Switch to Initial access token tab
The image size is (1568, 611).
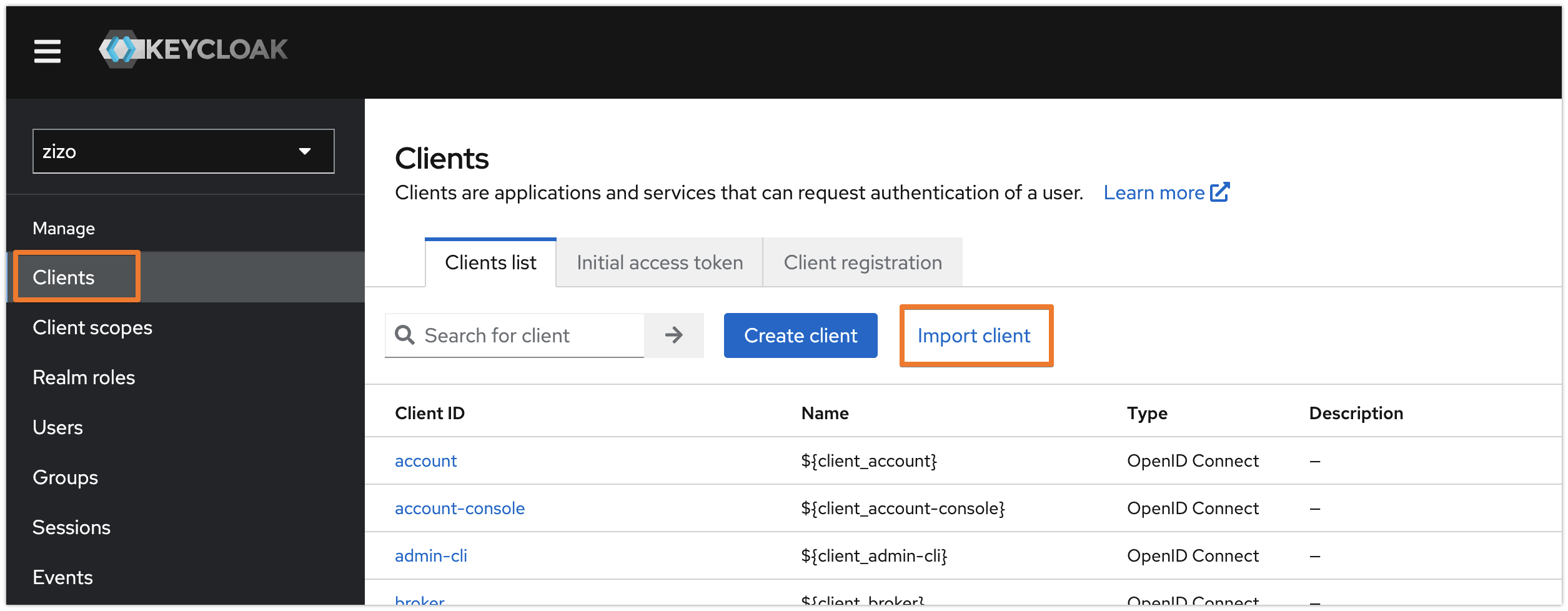pyautogui.click(x=659, y=262)
